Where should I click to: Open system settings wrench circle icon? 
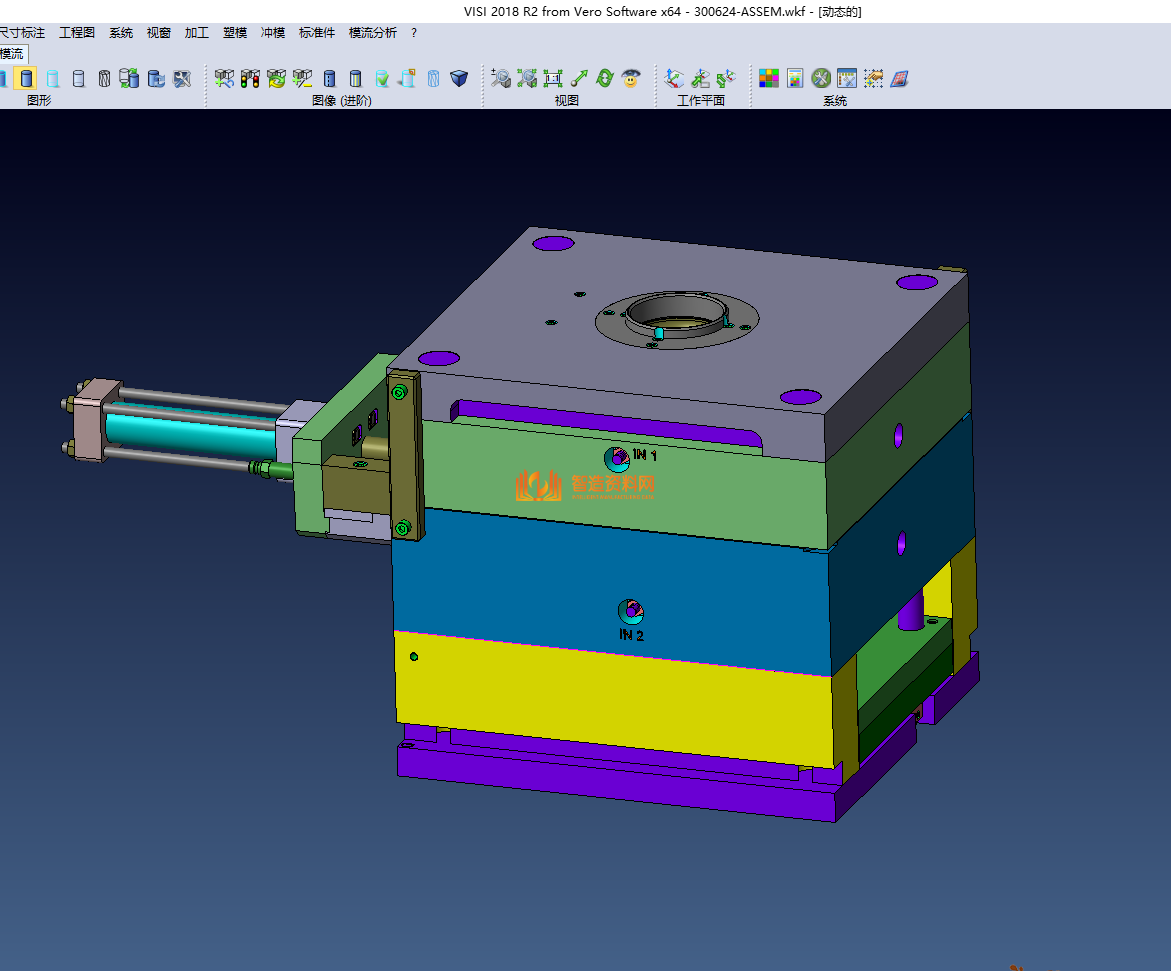821,78
